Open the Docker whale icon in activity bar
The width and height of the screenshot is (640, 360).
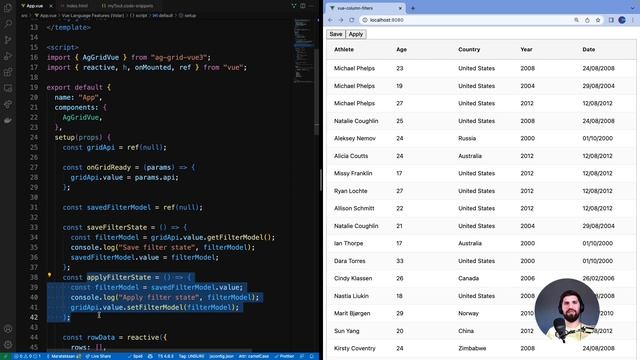pos(8,120)
